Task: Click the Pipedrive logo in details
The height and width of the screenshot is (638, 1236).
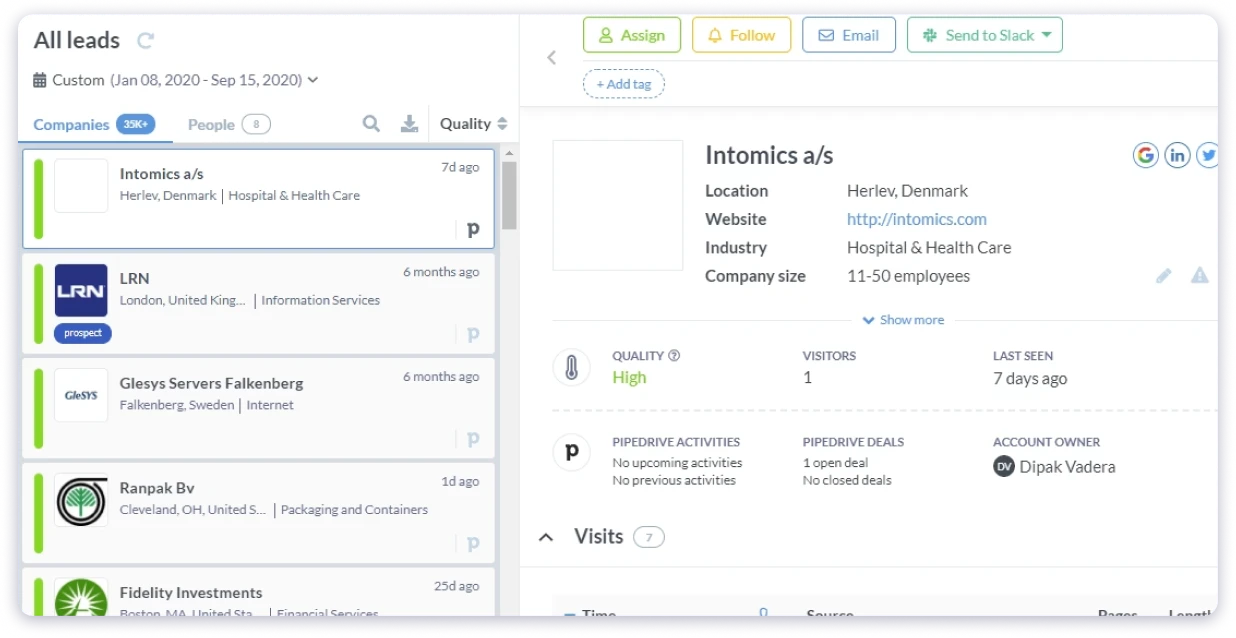Action: point(571,453)
